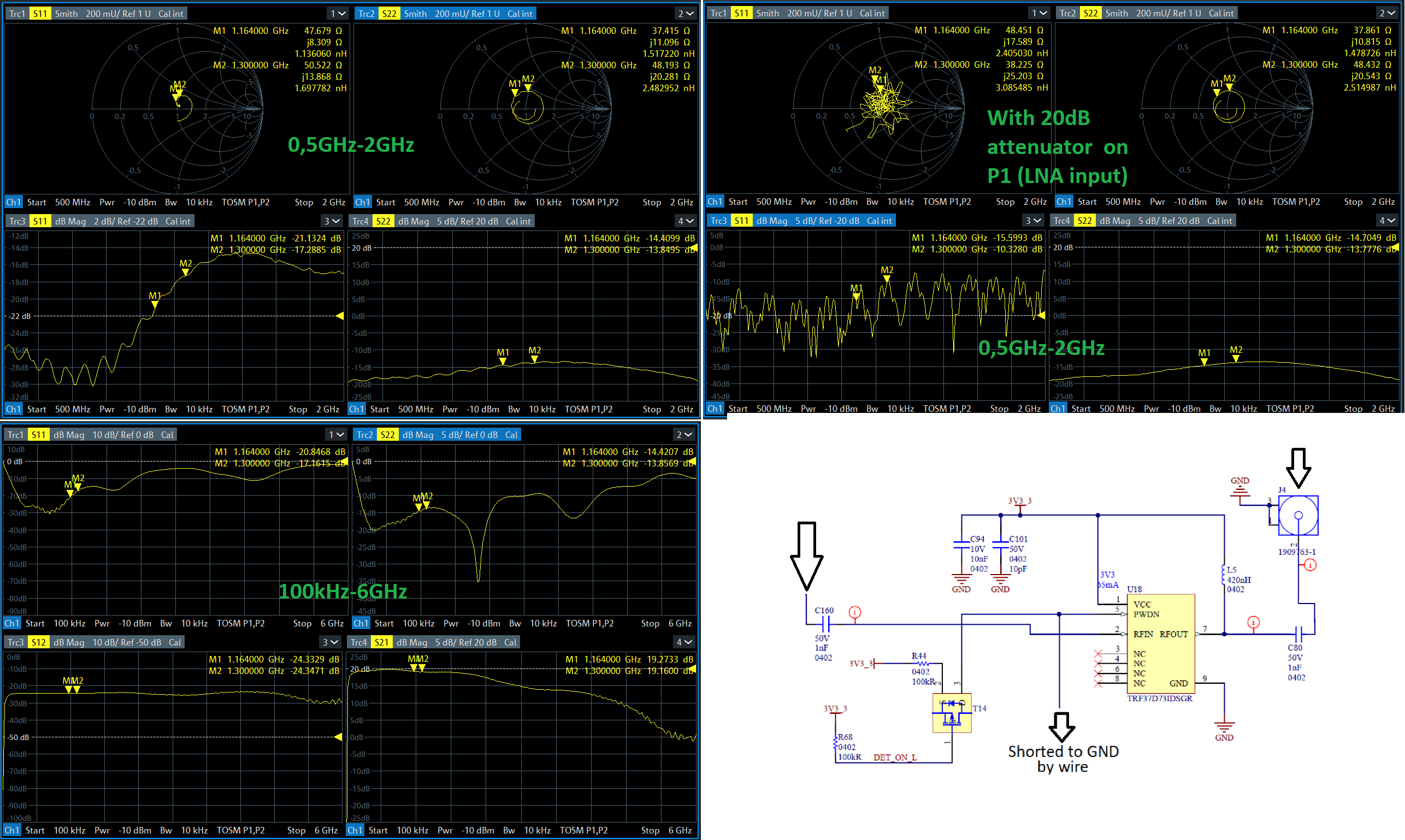Click the C101 10pF capacitor symbol
The width and height of the screenshot is (1405, 840).
pyautogui.click(x=1001, y=546)
